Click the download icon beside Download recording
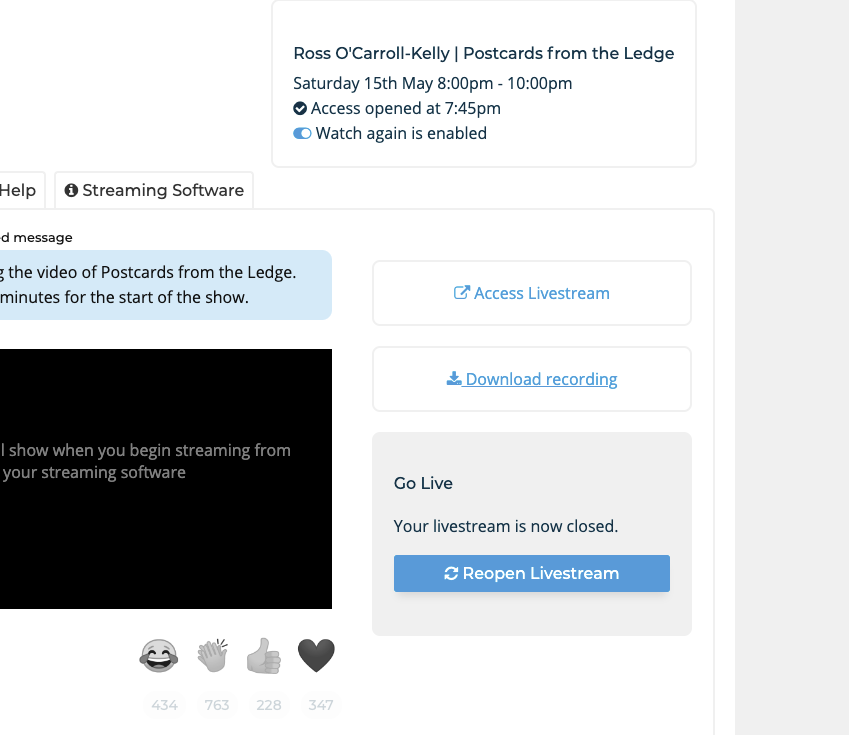The image size is (849, 735). (454, 379)
